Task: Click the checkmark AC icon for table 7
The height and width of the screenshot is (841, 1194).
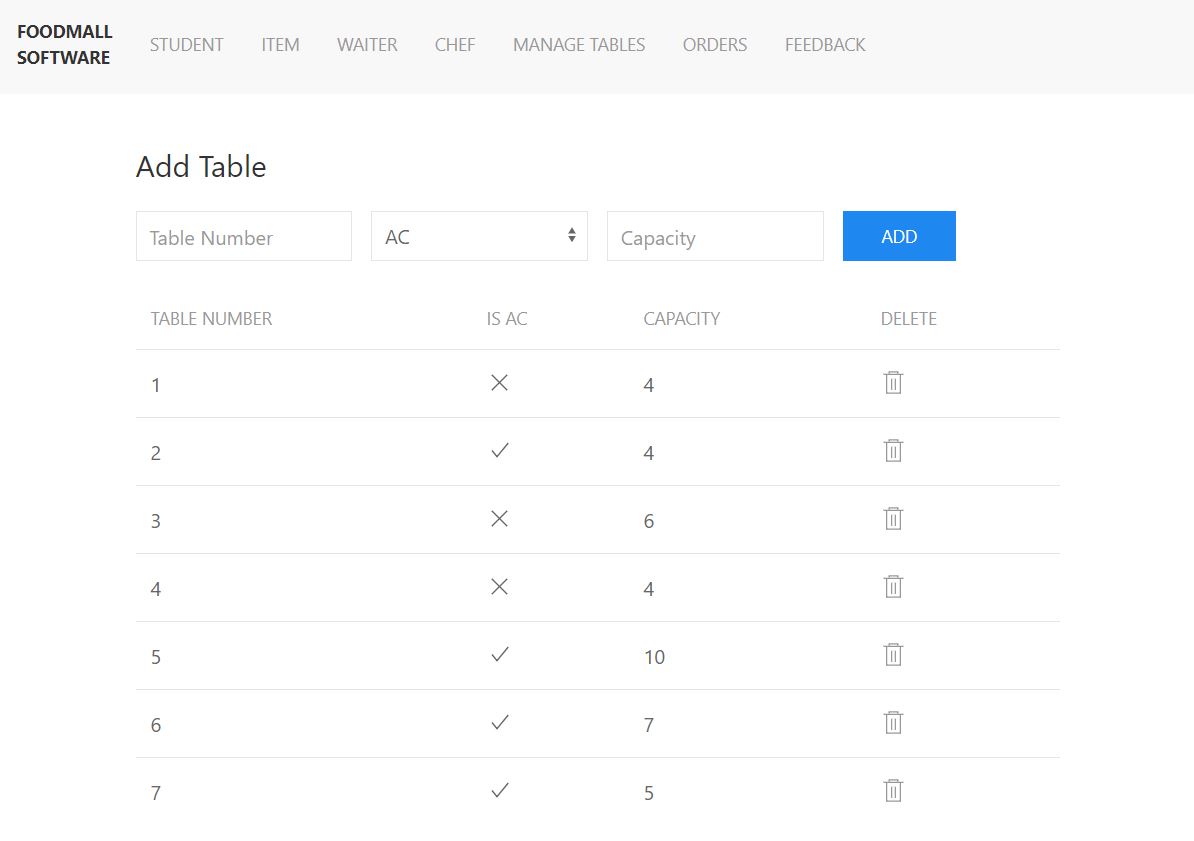Action: coord(500,791)
